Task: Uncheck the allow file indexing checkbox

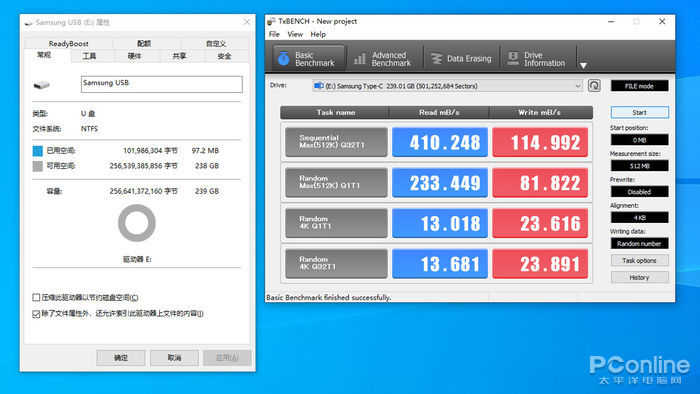Action: (x=36, y=314)
